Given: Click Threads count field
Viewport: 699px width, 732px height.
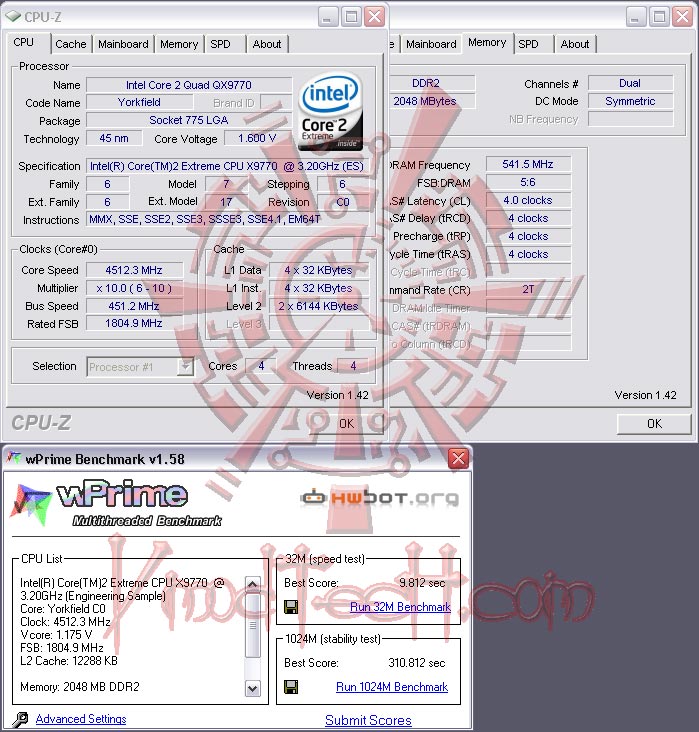Looking at the screenshot, I should (353, 366).
